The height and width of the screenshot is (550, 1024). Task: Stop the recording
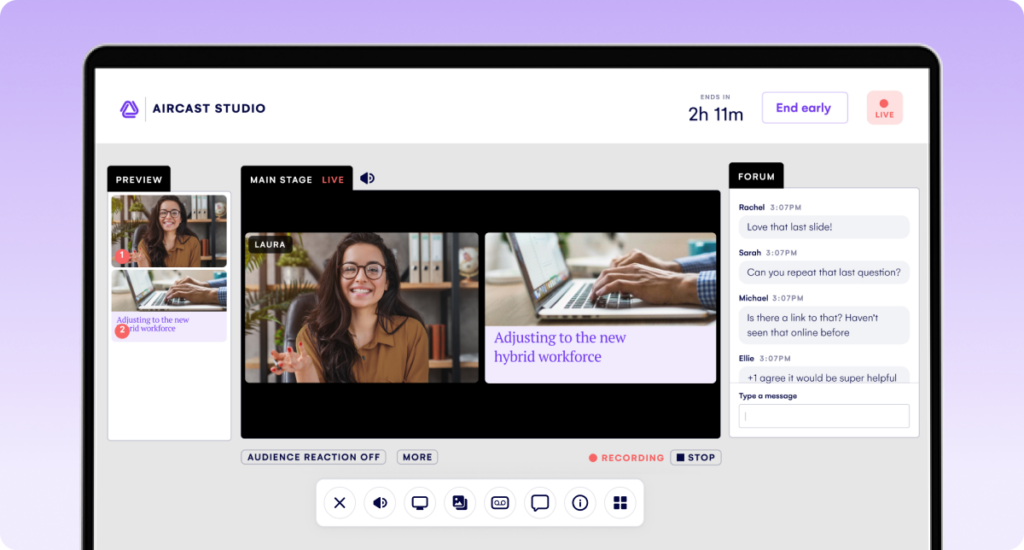pyautogui.click(x=695, y=458)
